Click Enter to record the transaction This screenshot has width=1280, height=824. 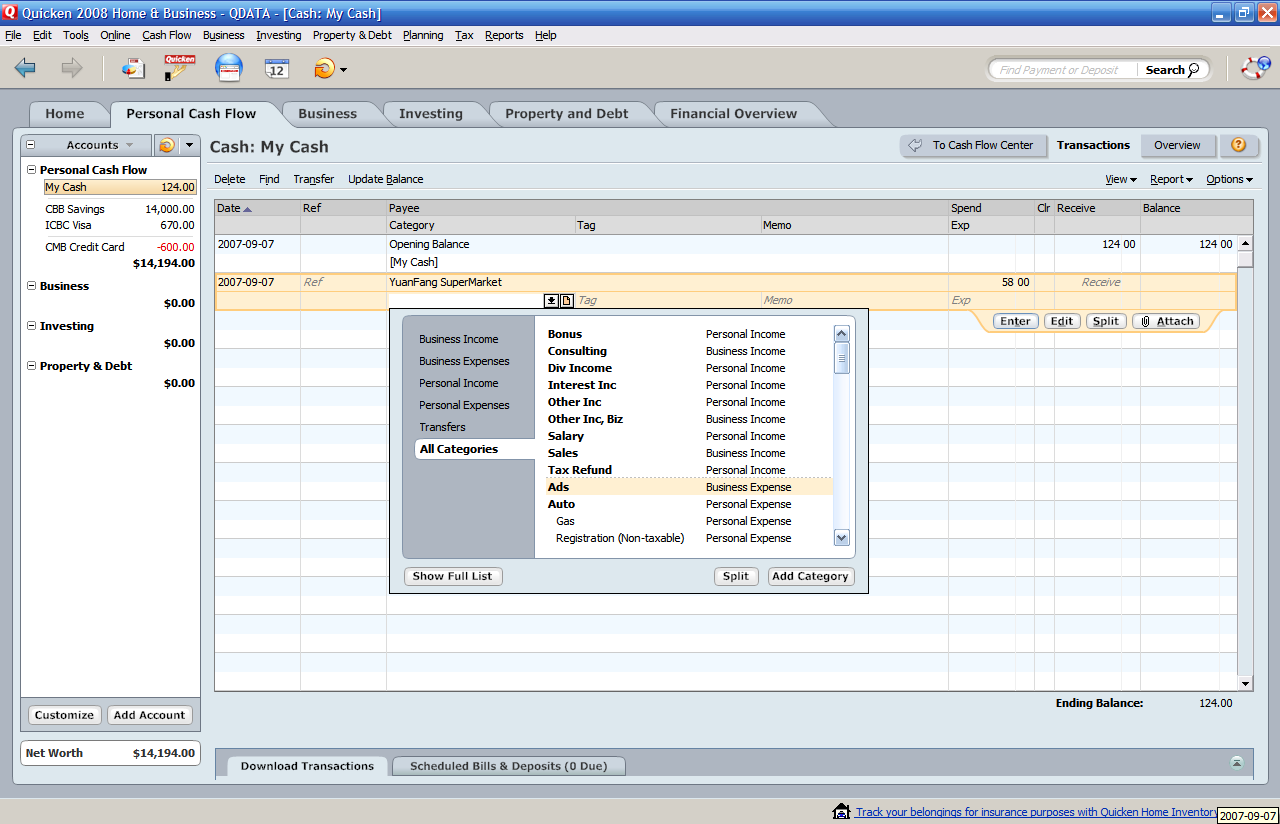[x=1015, y=321]
